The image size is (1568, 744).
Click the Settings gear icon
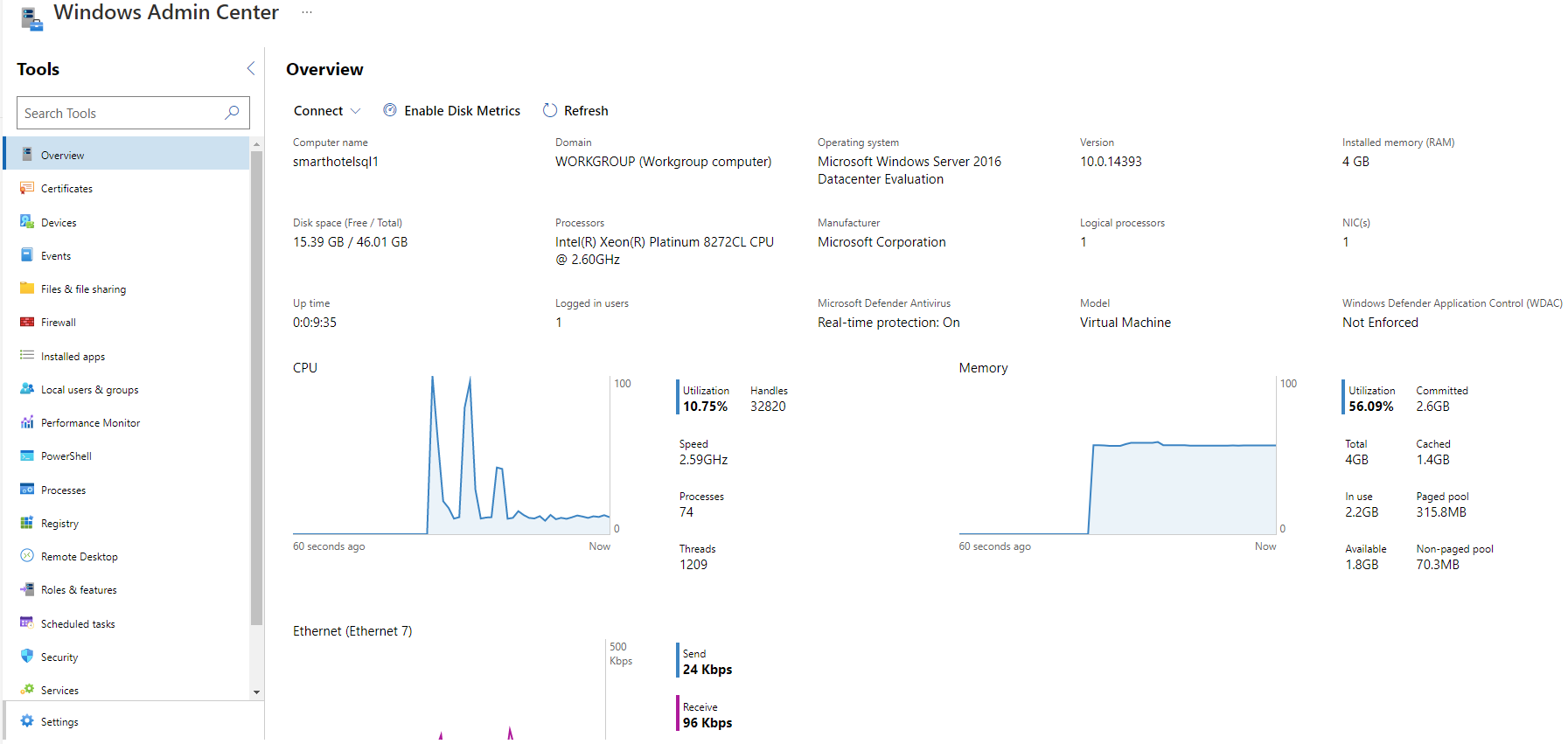[x=27, y=721]
